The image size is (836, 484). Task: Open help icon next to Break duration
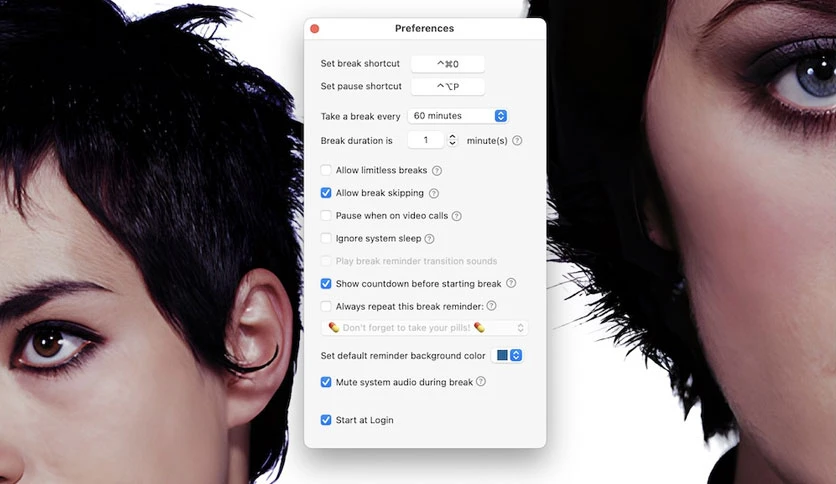517,141
